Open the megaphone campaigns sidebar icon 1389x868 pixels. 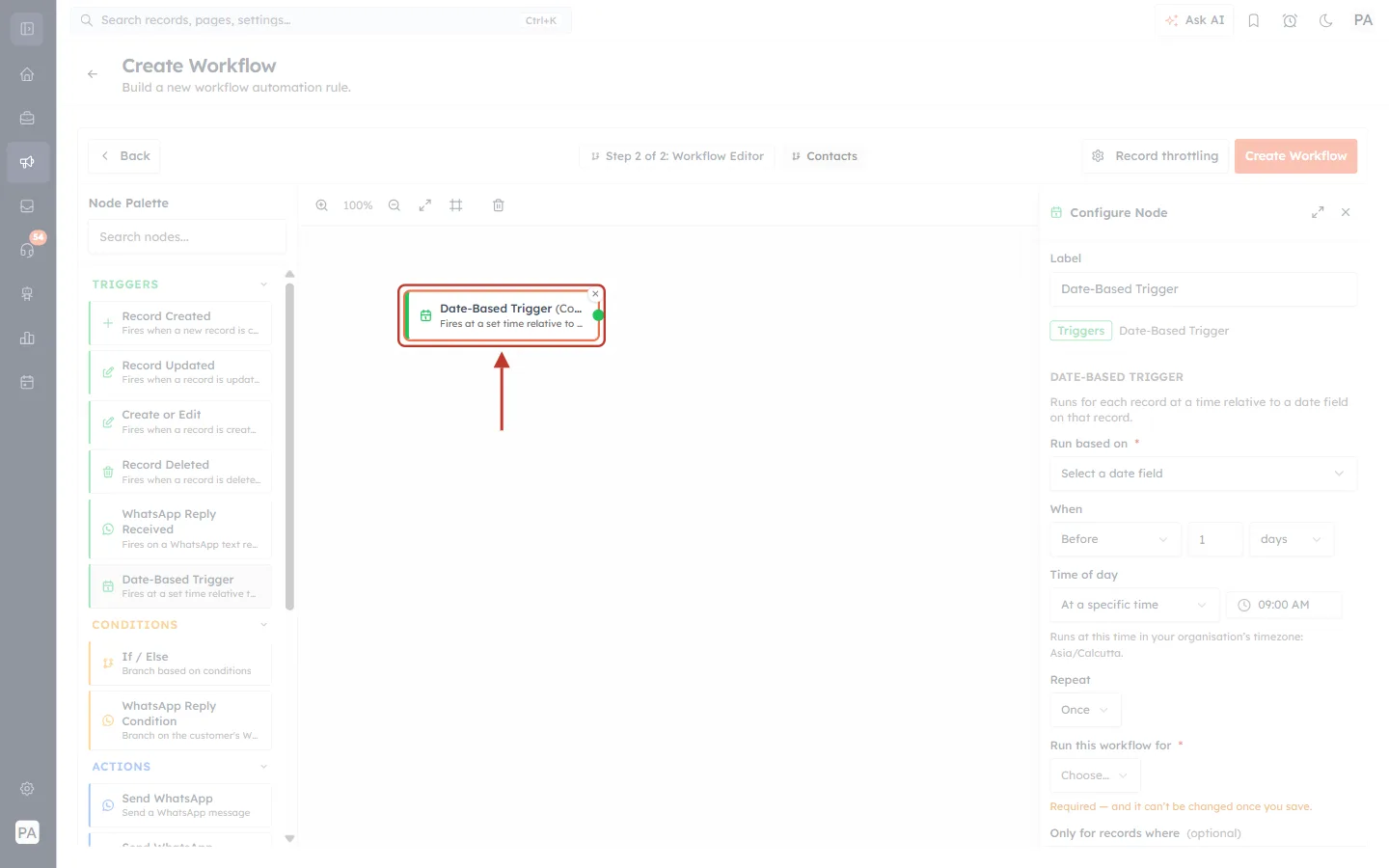click(27, 162)
